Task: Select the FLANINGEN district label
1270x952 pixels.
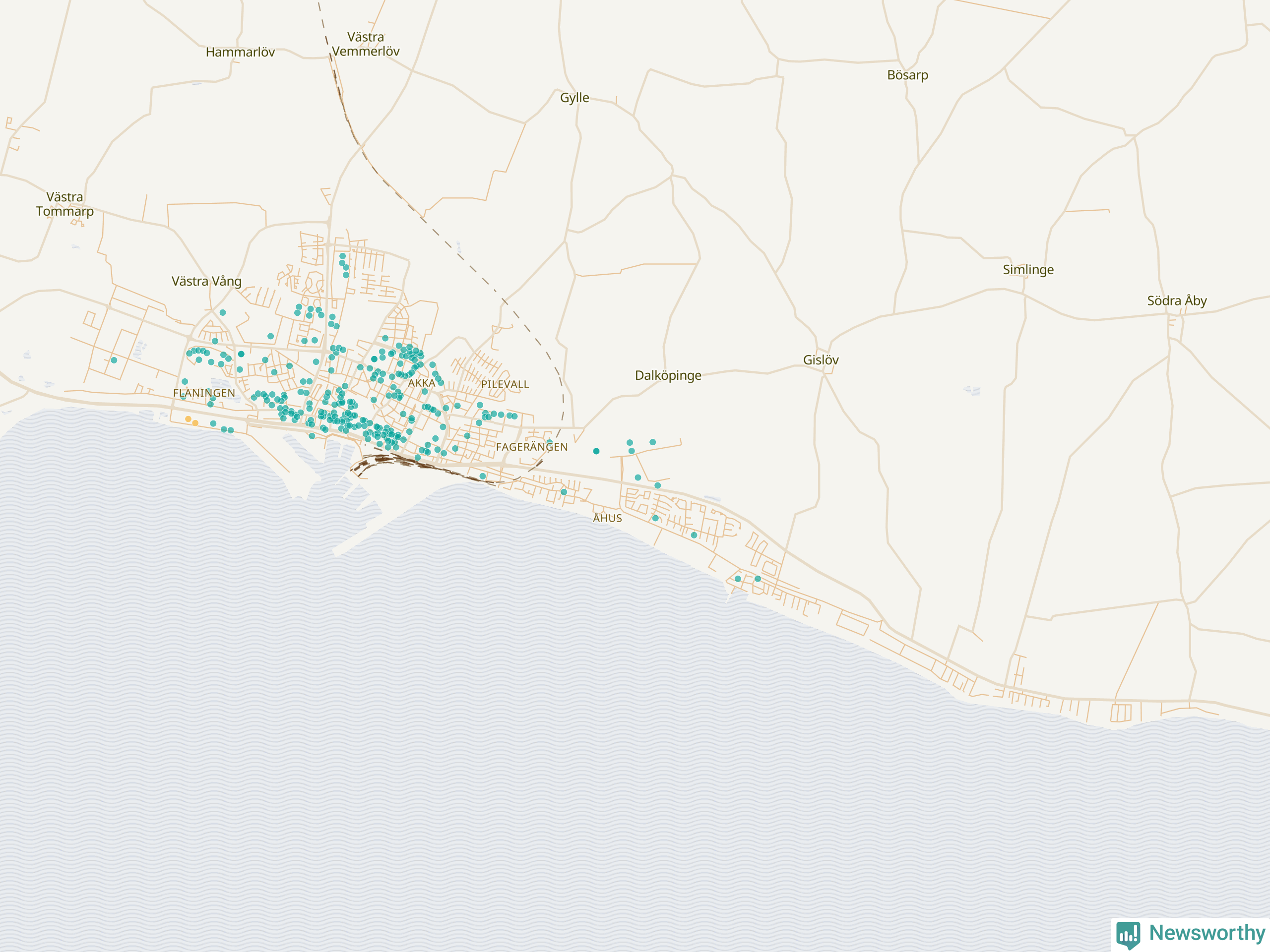Action: (x=204, y=393)
